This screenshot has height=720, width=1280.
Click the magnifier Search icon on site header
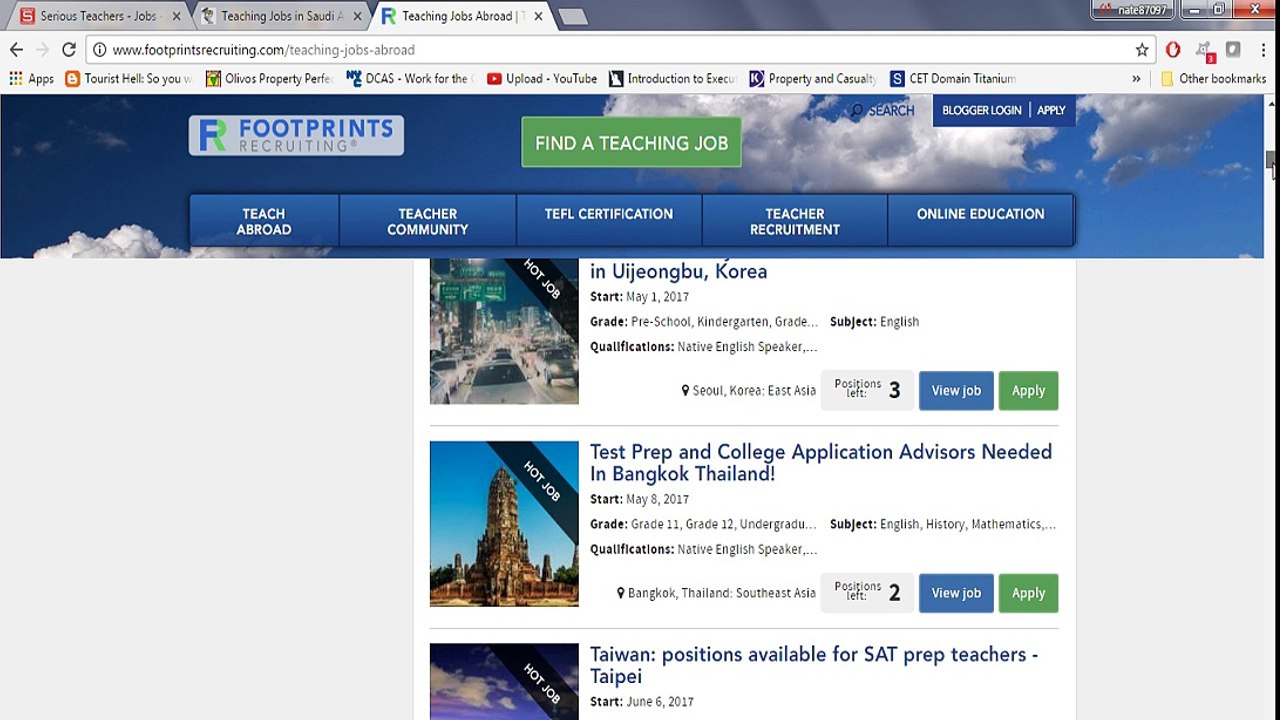[x=857, y=111]
